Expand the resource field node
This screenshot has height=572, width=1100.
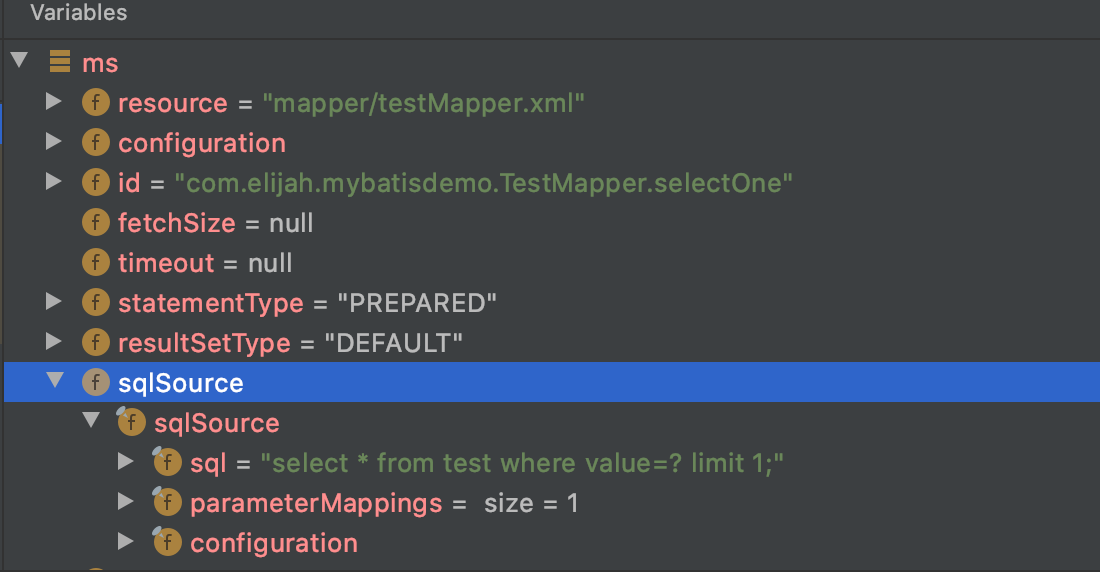54,102
